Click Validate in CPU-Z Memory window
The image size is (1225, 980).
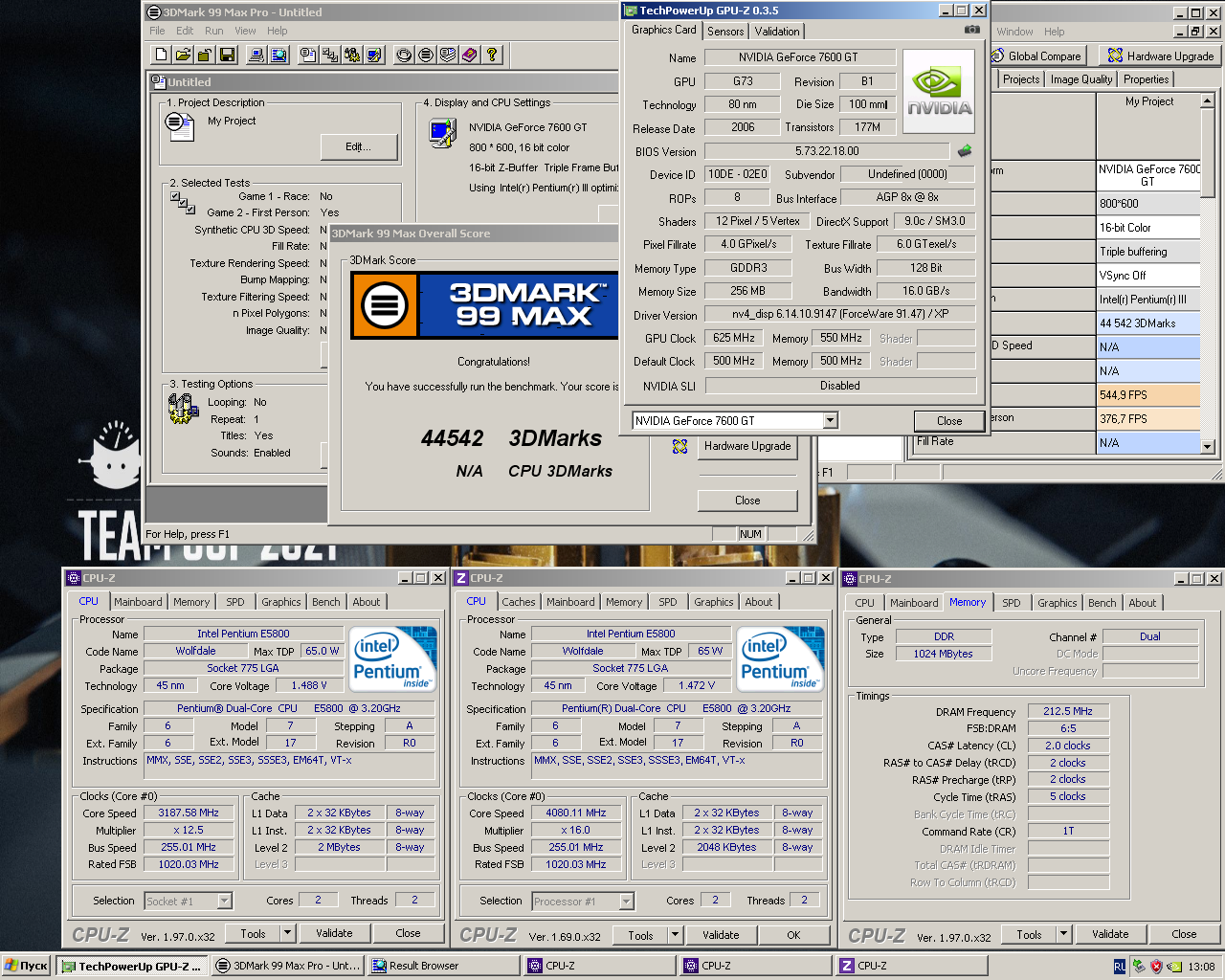(1110, 934)
